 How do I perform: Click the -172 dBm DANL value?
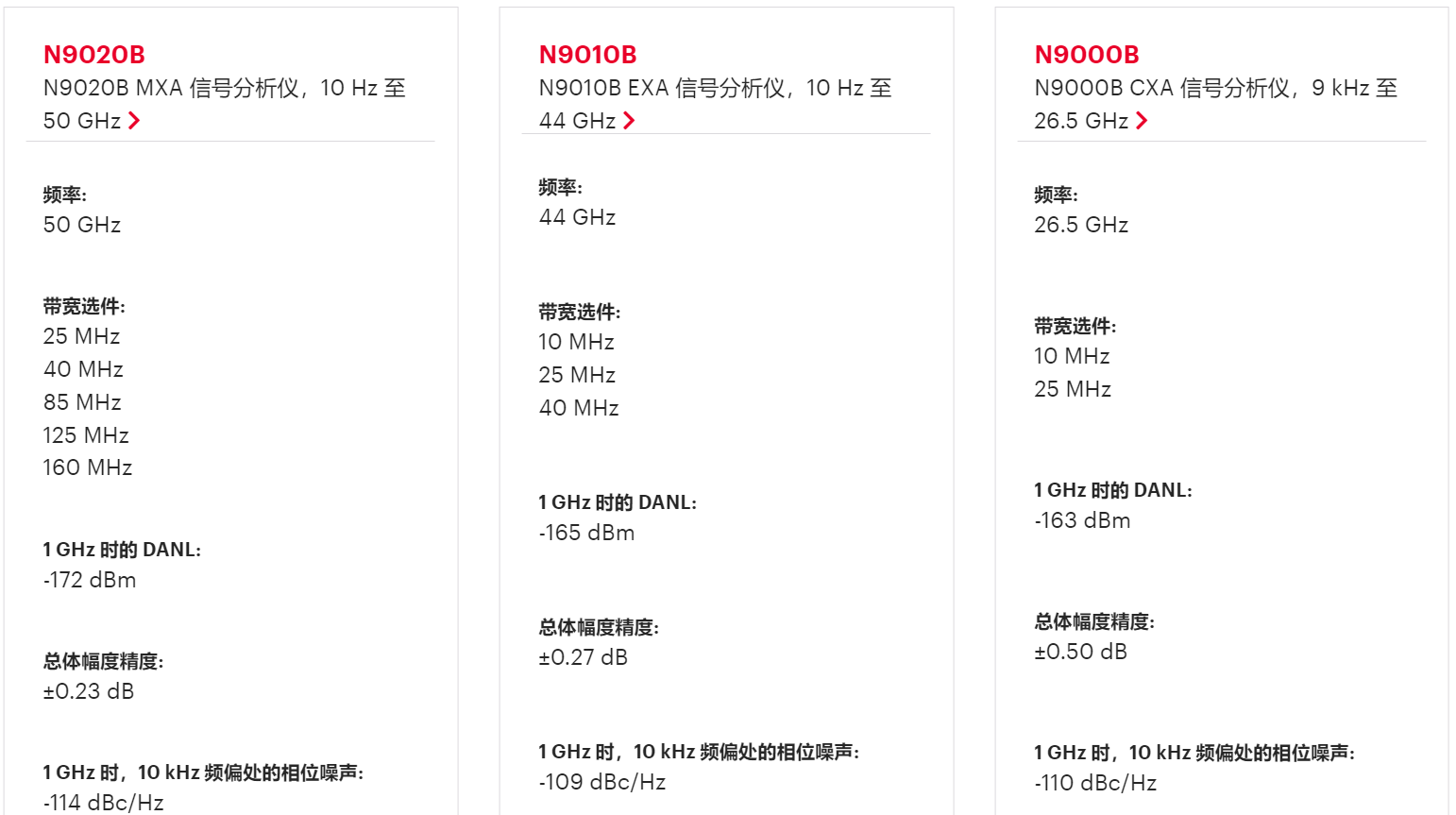point(90,580)
